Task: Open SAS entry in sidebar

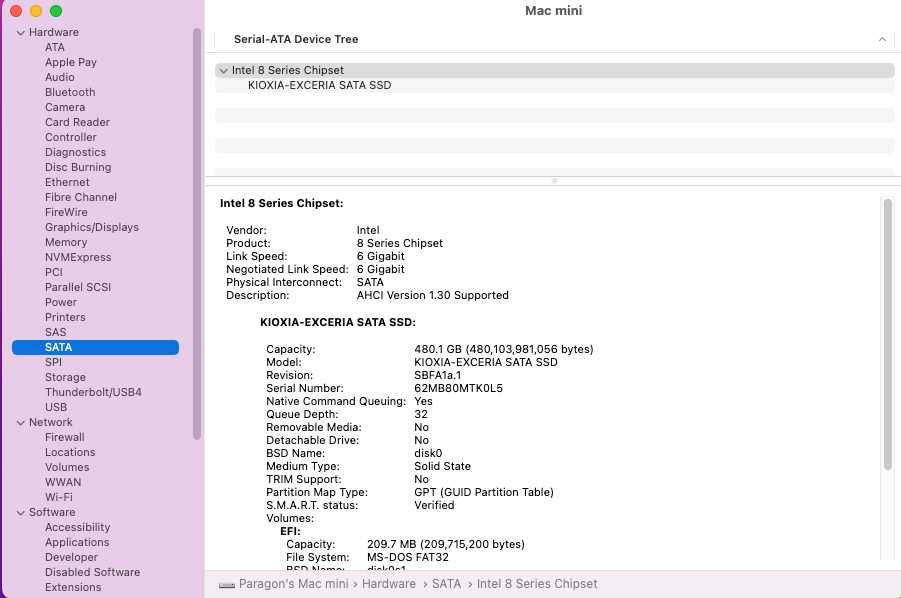Action: point(56,331)
